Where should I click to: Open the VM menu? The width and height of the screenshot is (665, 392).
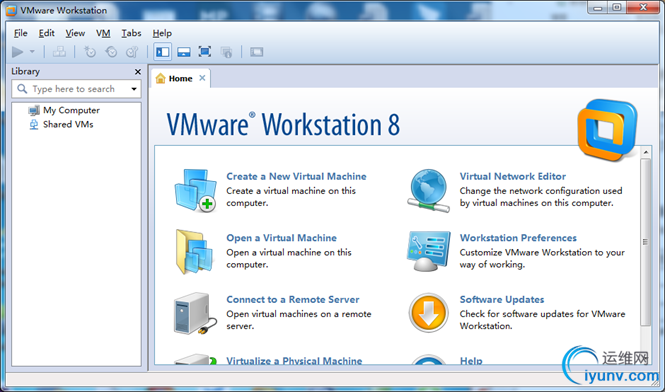103,33
